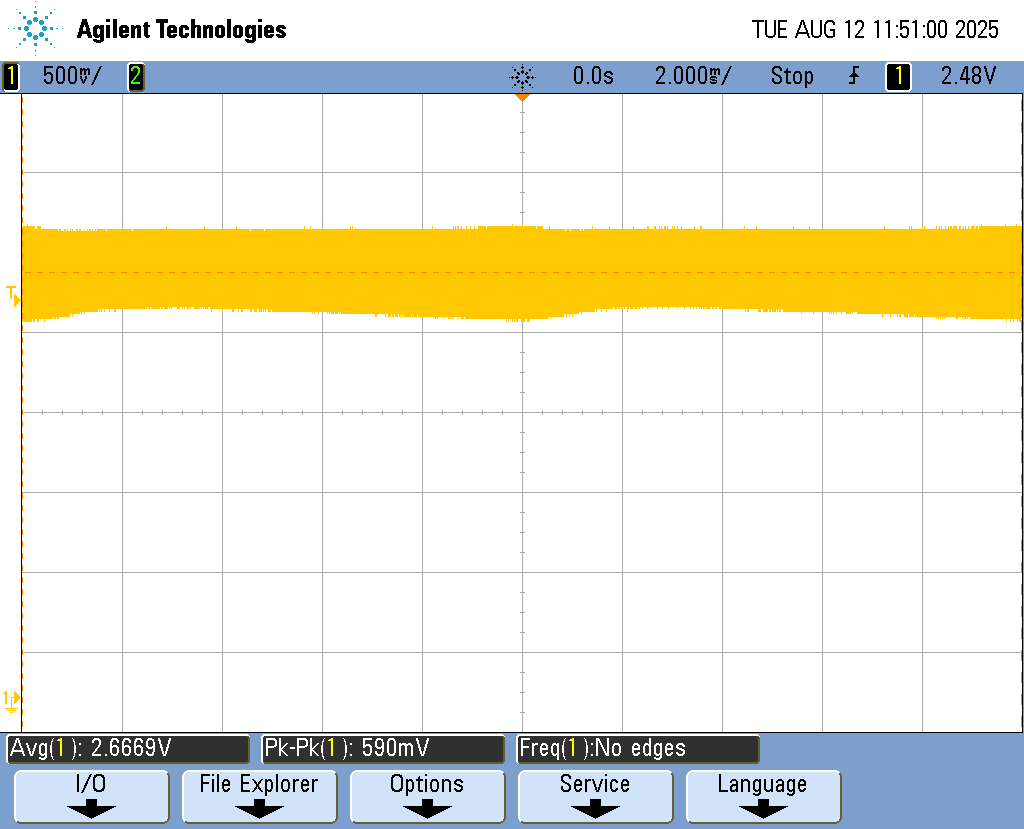Click the trigger source channel 1 badge
The width and height of the screenshot is (1024, 829).
click(x=898, y=76)
